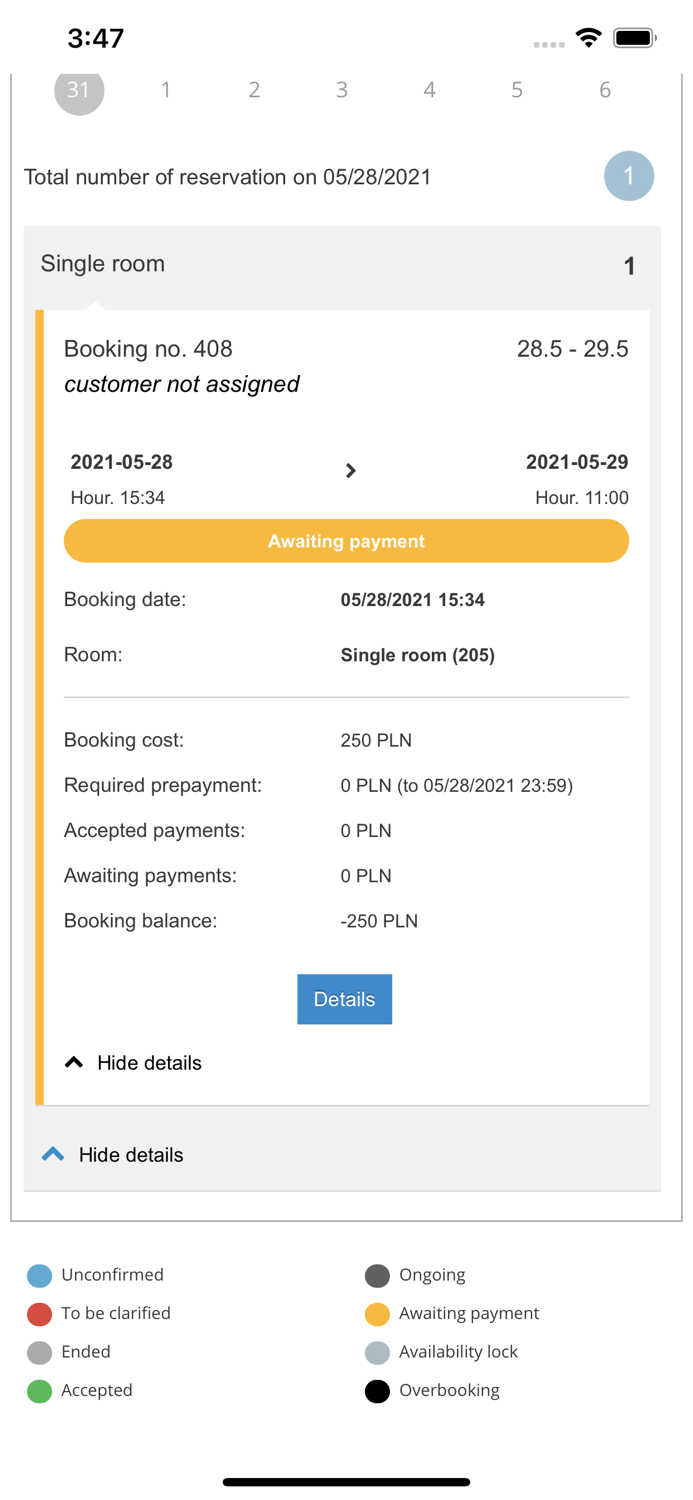693x1500 pixels.
Task: Click the battery icon in the status bar
Action: (x=634, y=36)
